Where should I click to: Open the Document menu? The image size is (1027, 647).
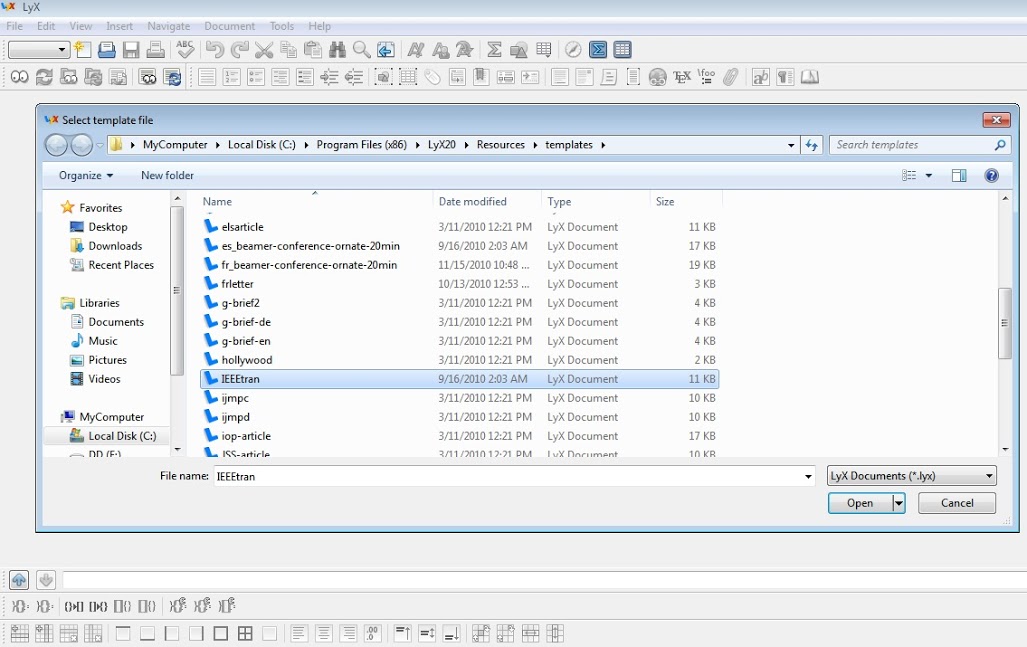tap(229, 26)
